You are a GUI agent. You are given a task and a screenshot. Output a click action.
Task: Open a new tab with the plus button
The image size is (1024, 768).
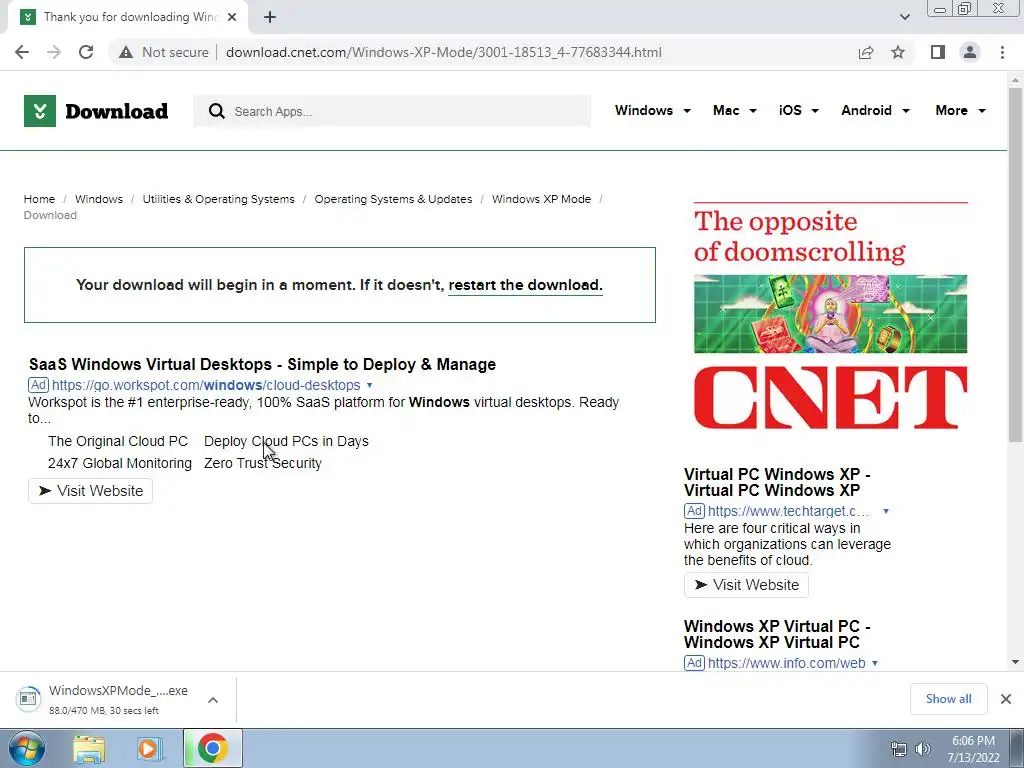pos(270,17)
